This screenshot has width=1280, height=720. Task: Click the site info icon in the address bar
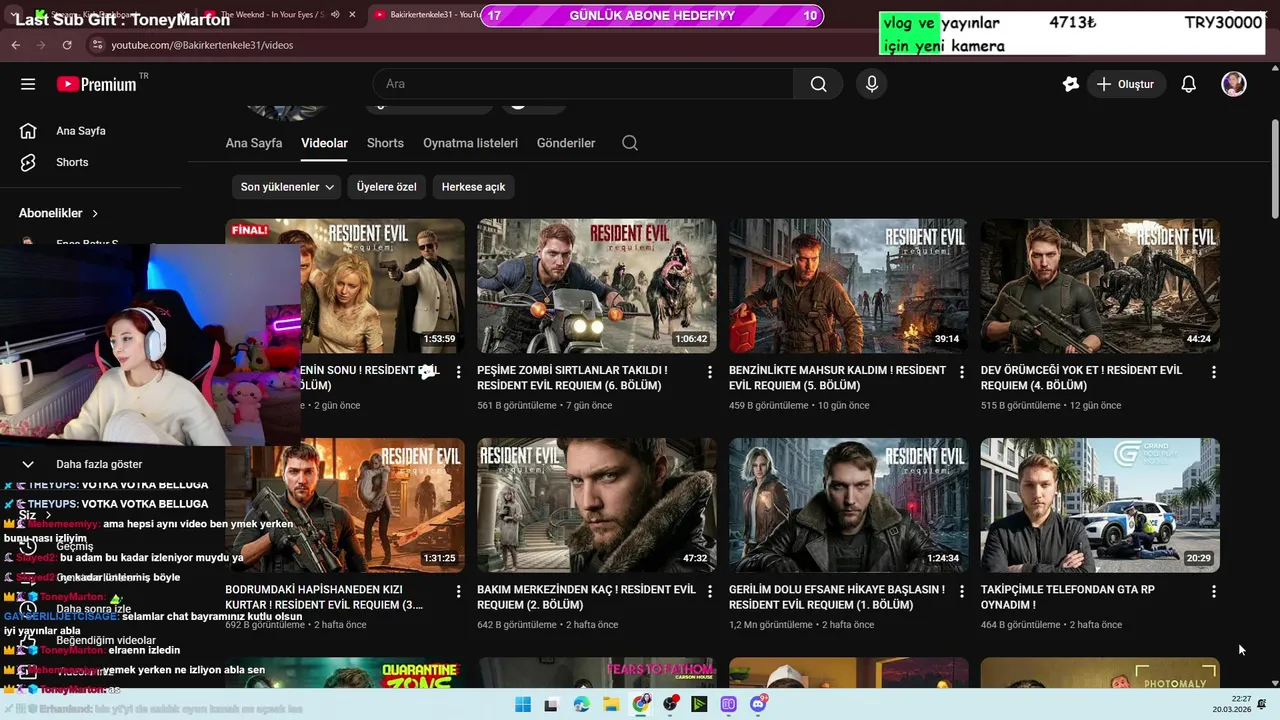97,45
